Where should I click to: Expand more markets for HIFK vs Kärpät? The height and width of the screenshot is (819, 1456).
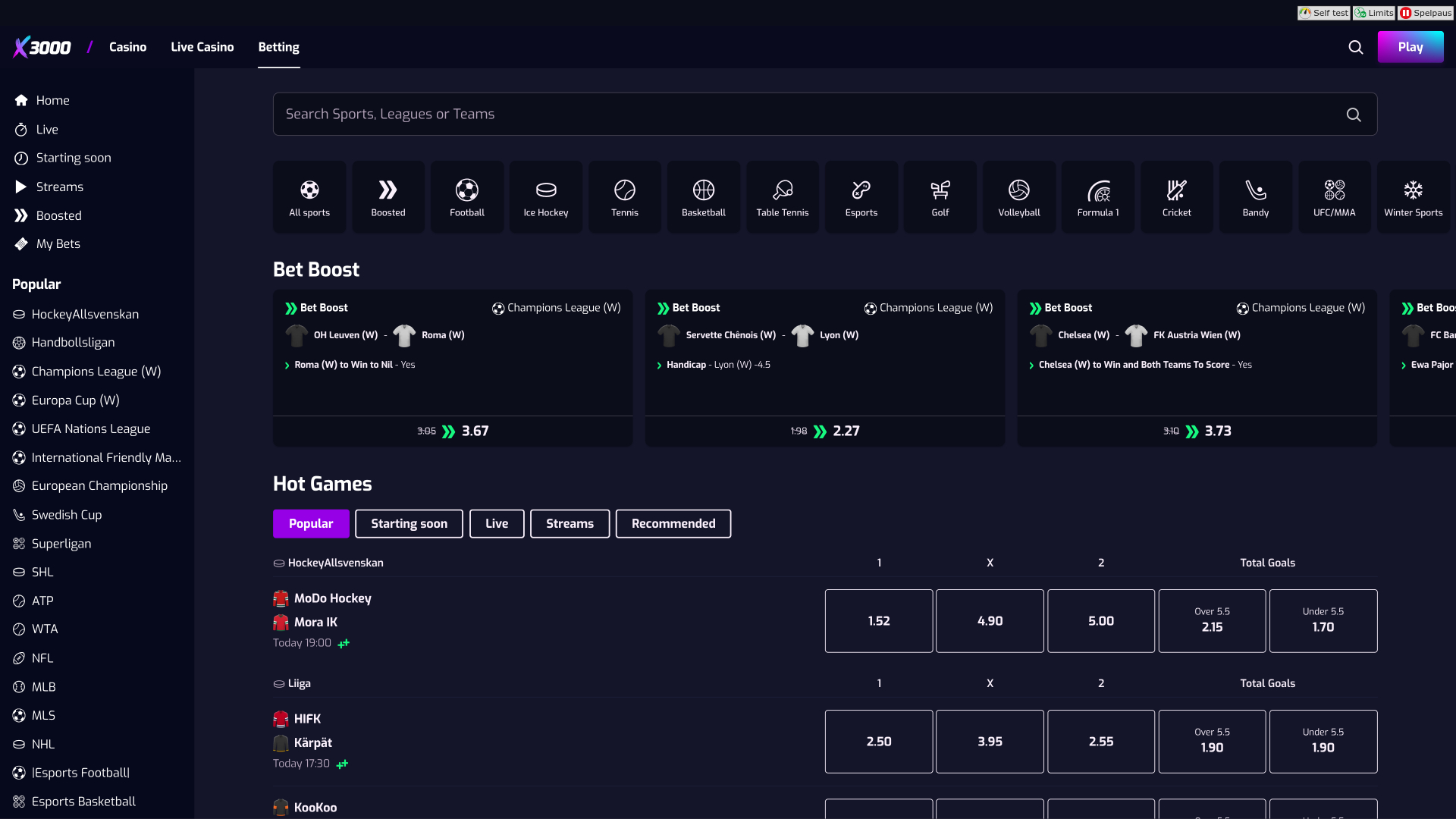pos(342,764)
